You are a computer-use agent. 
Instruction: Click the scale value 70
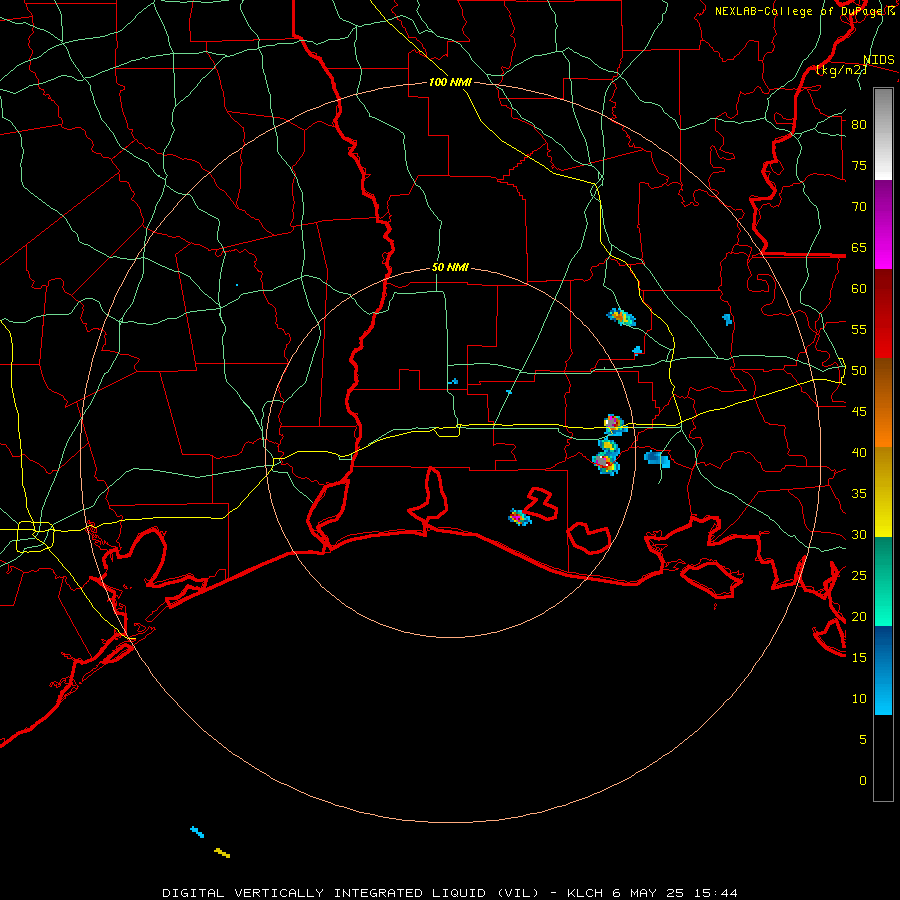pos(859,207)
